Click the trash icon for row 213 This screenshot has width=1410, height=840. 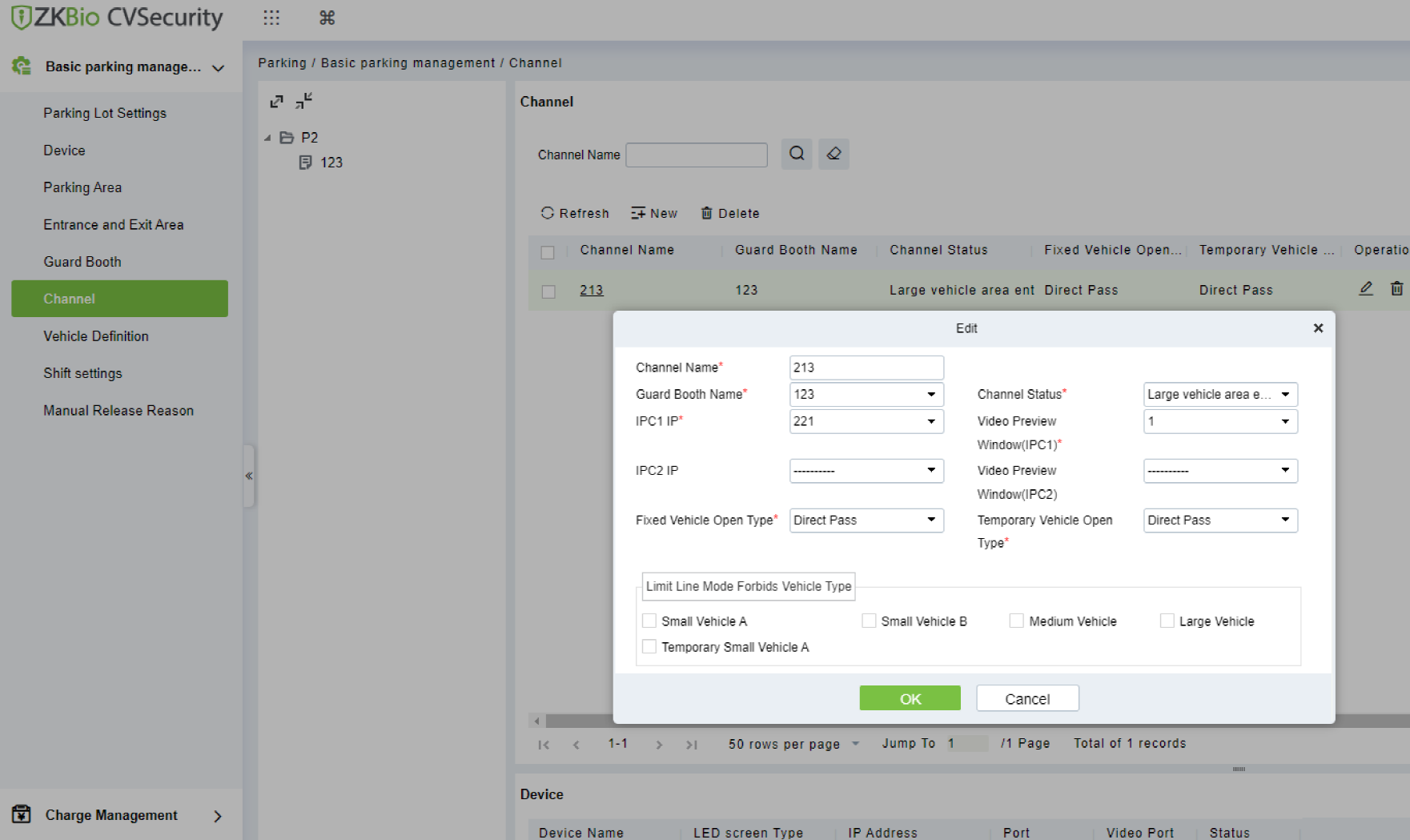pyautogui.click(x=1396, y=288)
